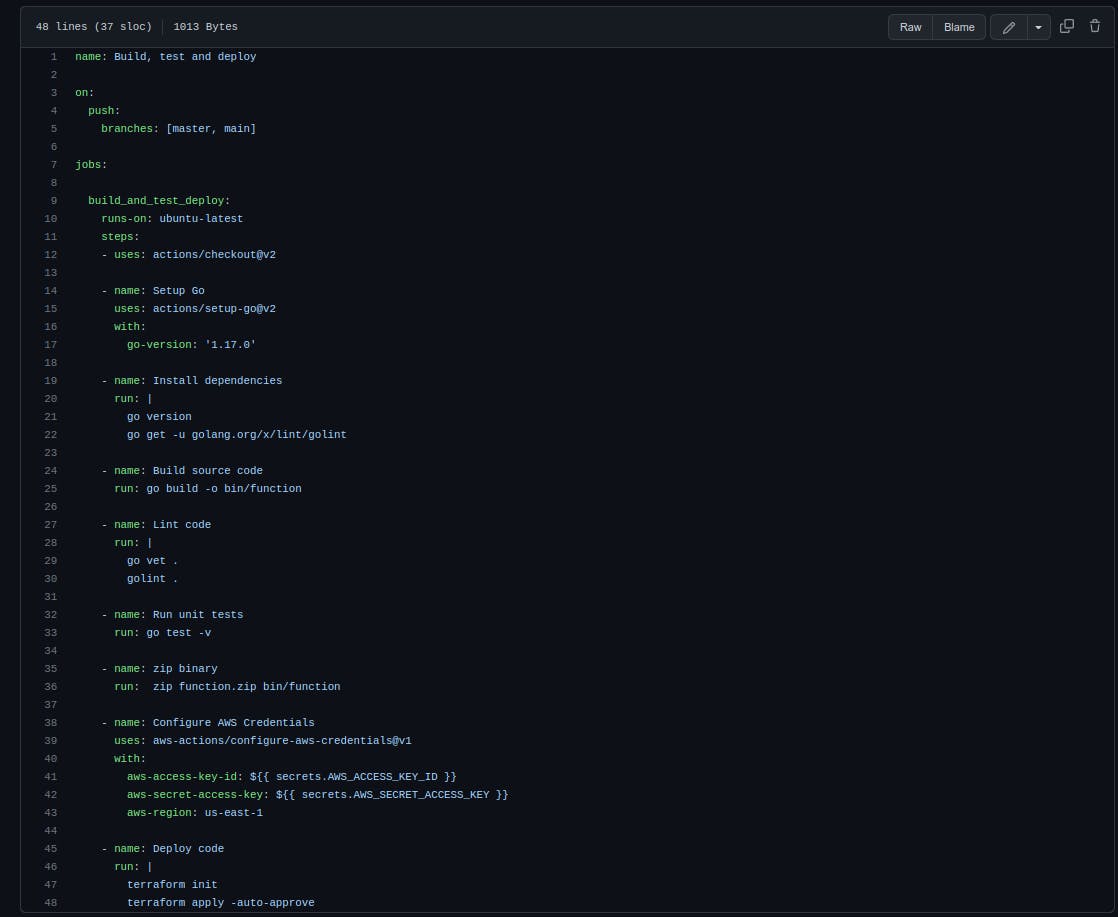Edit this file with the pencil icon
The width and height of the screenshot is (1118, 917).
pyautogui.click(x=1008, y=27)
